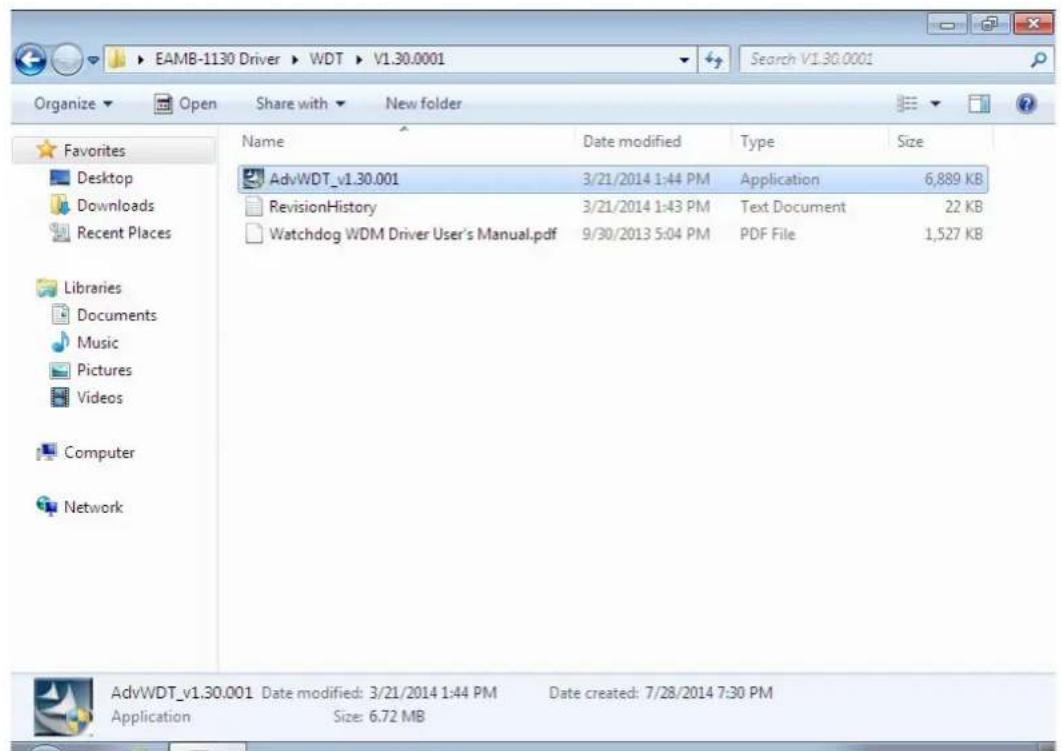The width and height of the screenshot is (1062, 751).
Task: Click the 9/30/2013 5:04 PM date cell
Action: pos(646,234)
